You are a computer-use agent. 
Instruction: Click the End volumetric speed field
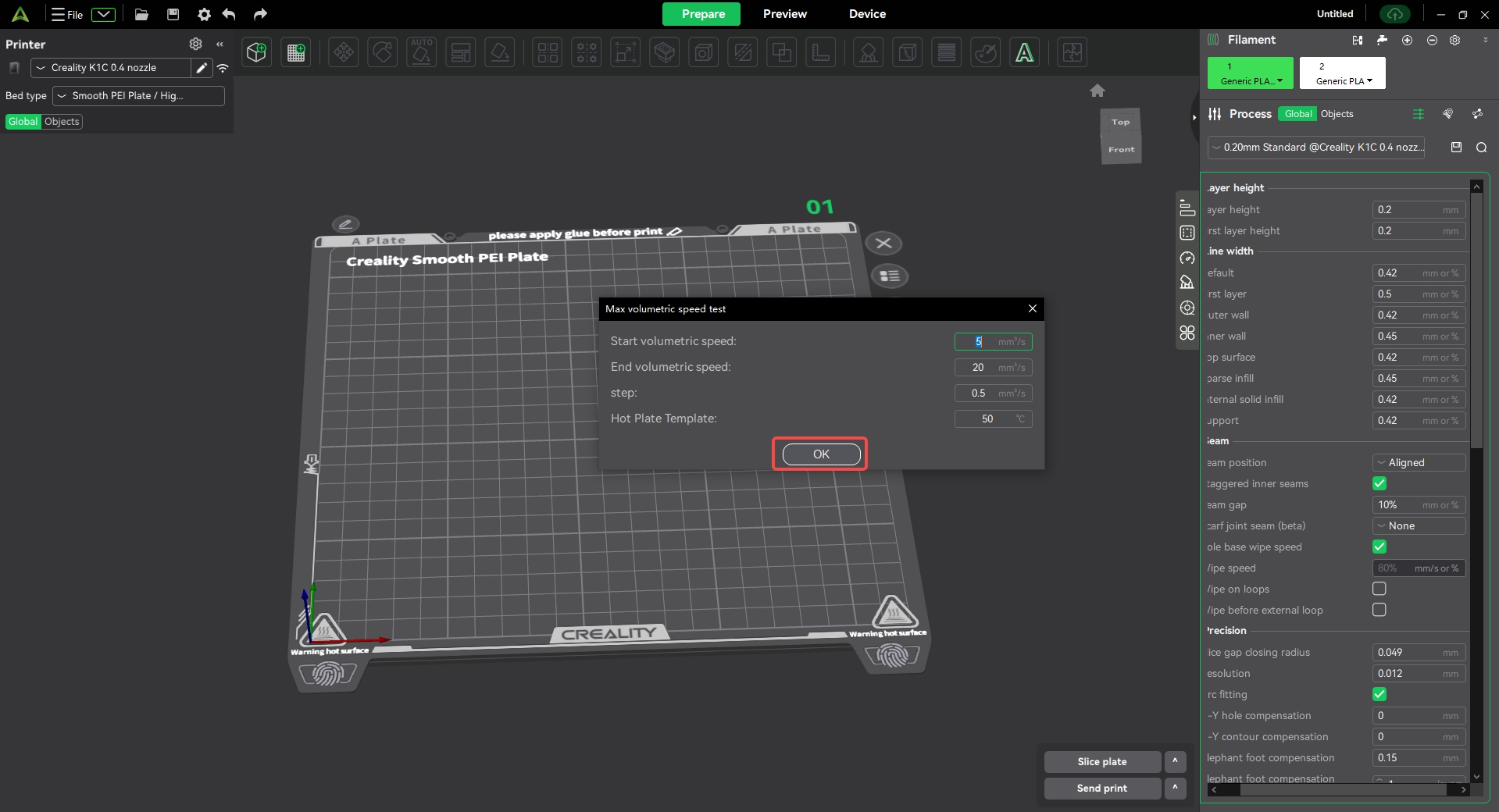coord(992,367)
